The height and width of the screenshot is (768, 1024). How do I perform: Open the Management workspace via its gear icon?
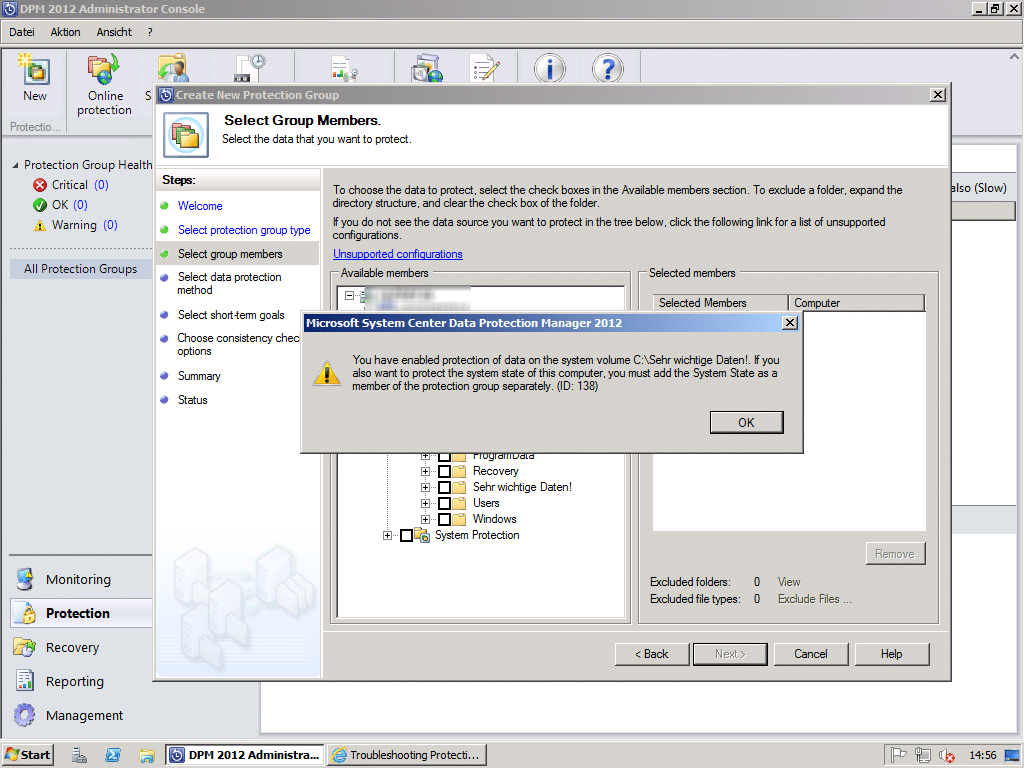25,715
